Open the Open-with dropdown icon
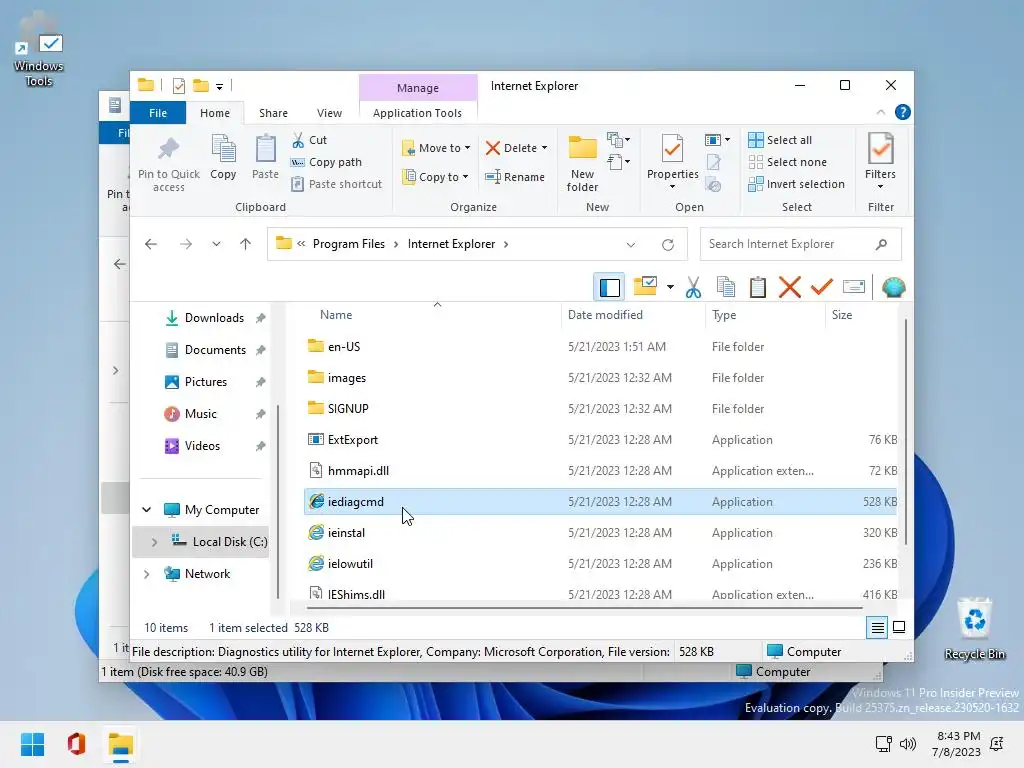This screenshot has height=768, width=1024. click(x=717, y=140)
